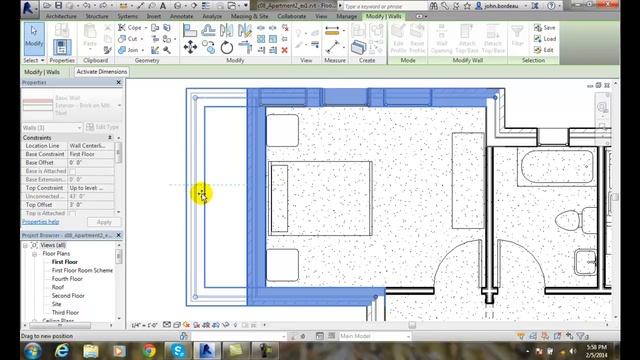Collapse the Floor Plans tree node
Viewport: 640px width, 360px height.
(x=34, y=254)
